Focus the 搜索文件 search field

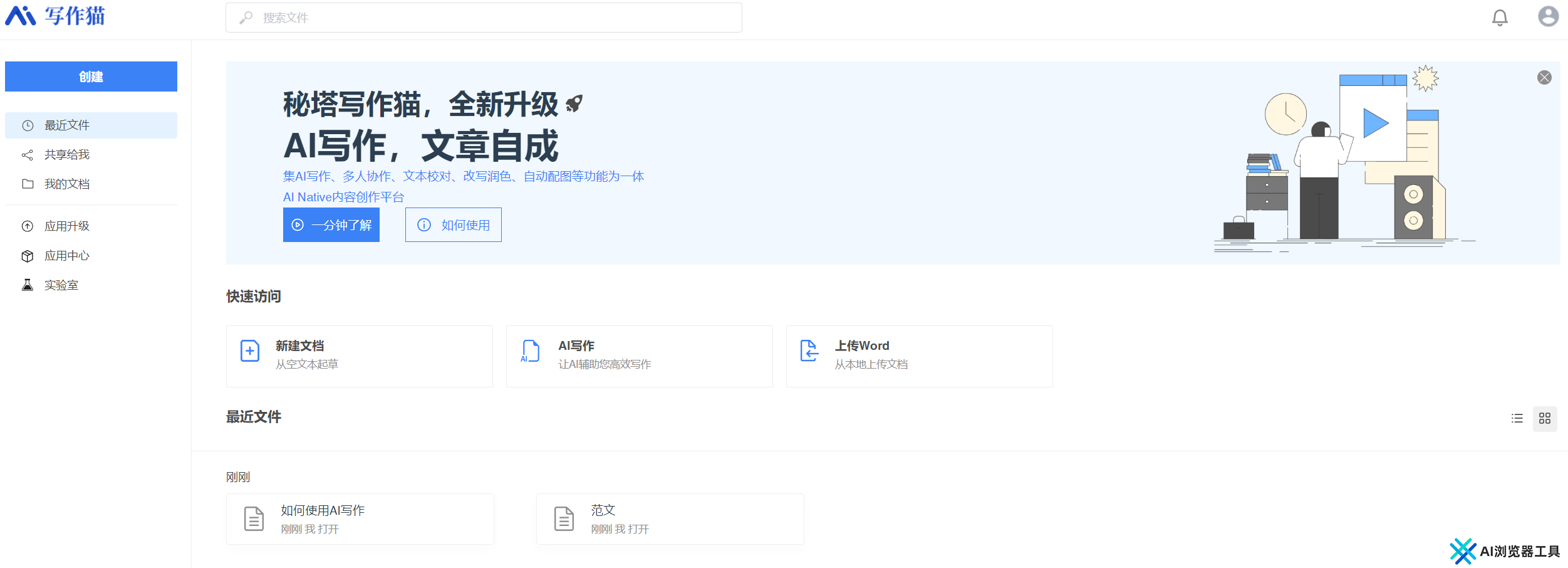[484, 18]
